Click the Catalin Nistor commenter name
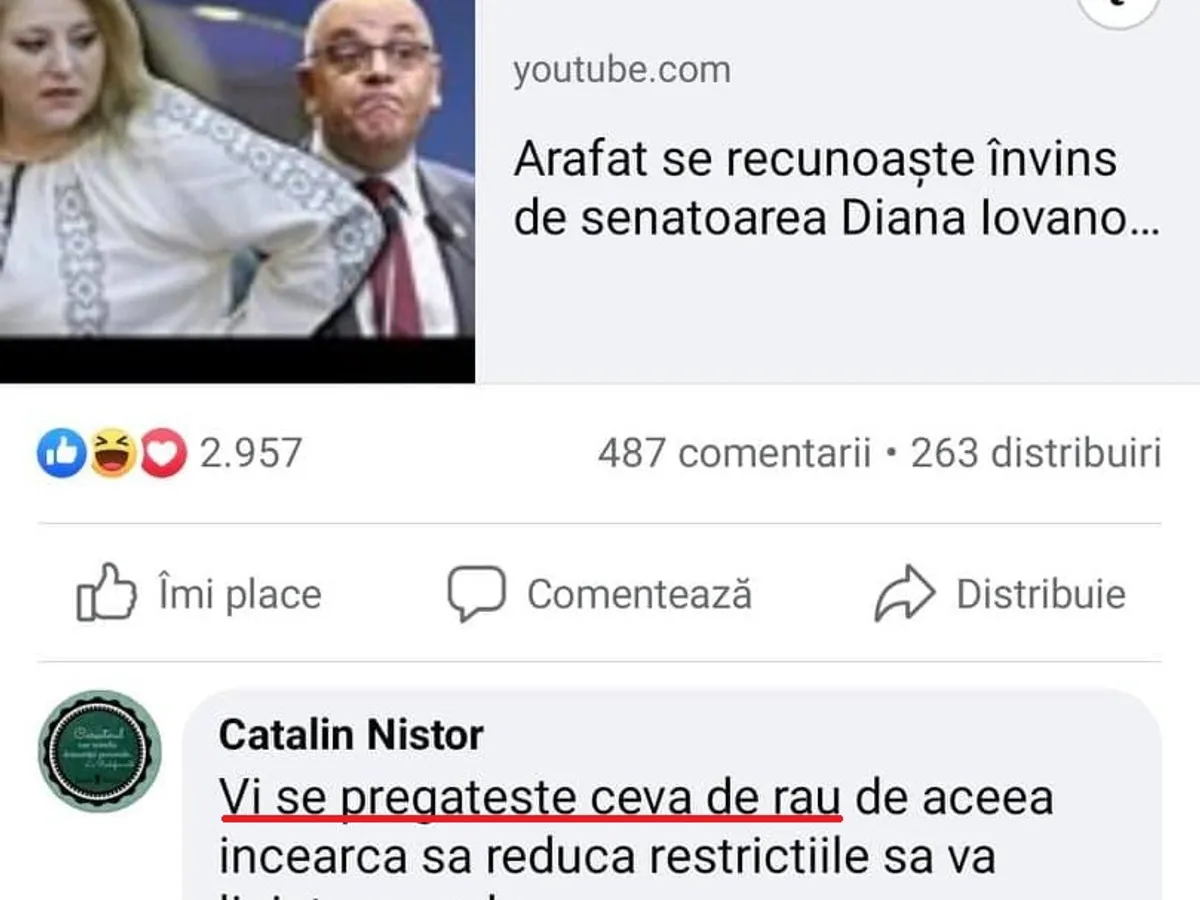Image resolution: width=1200 pixels, height=900 pixels. (351, 736)
